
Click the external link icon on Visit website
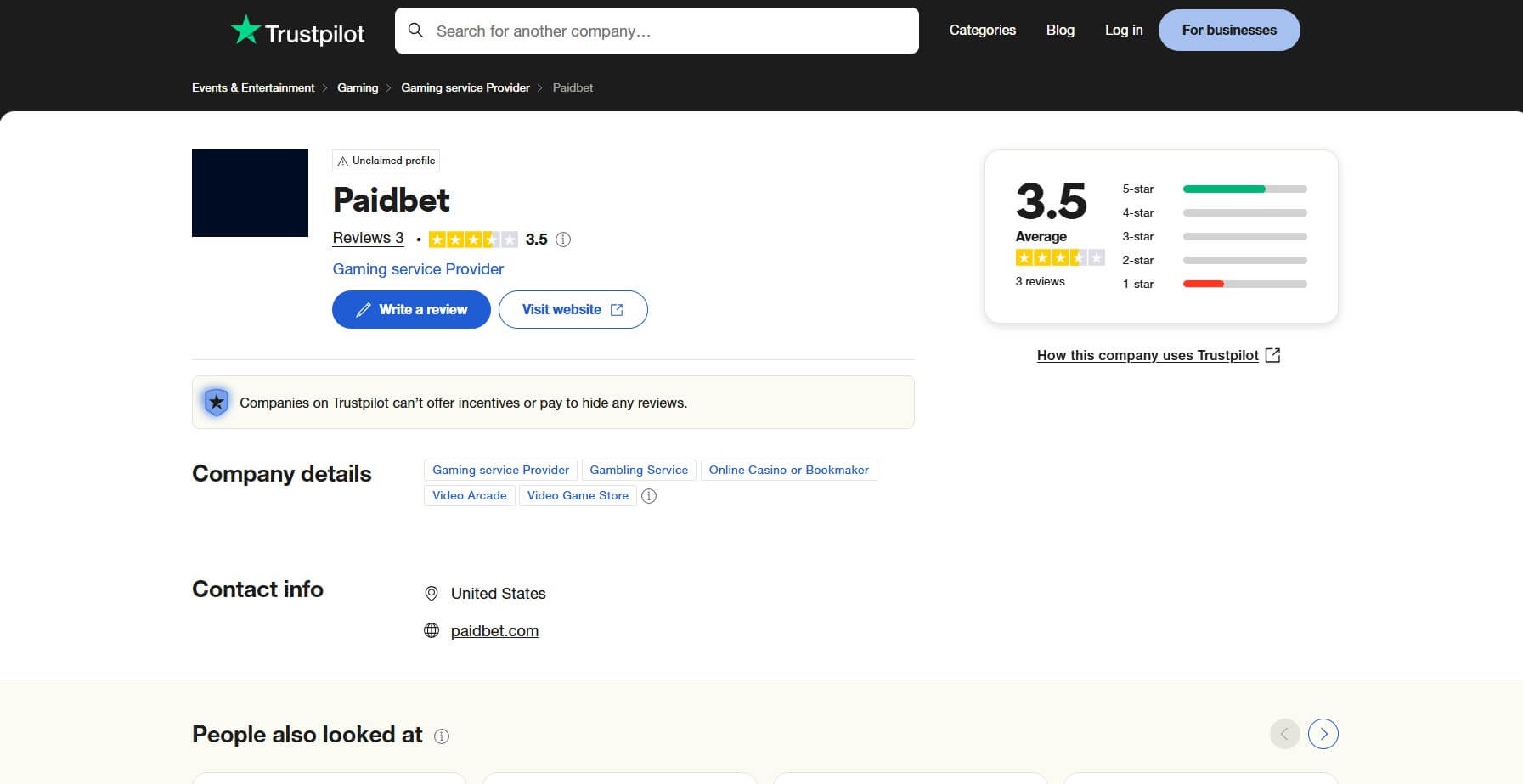pos(617,309)
